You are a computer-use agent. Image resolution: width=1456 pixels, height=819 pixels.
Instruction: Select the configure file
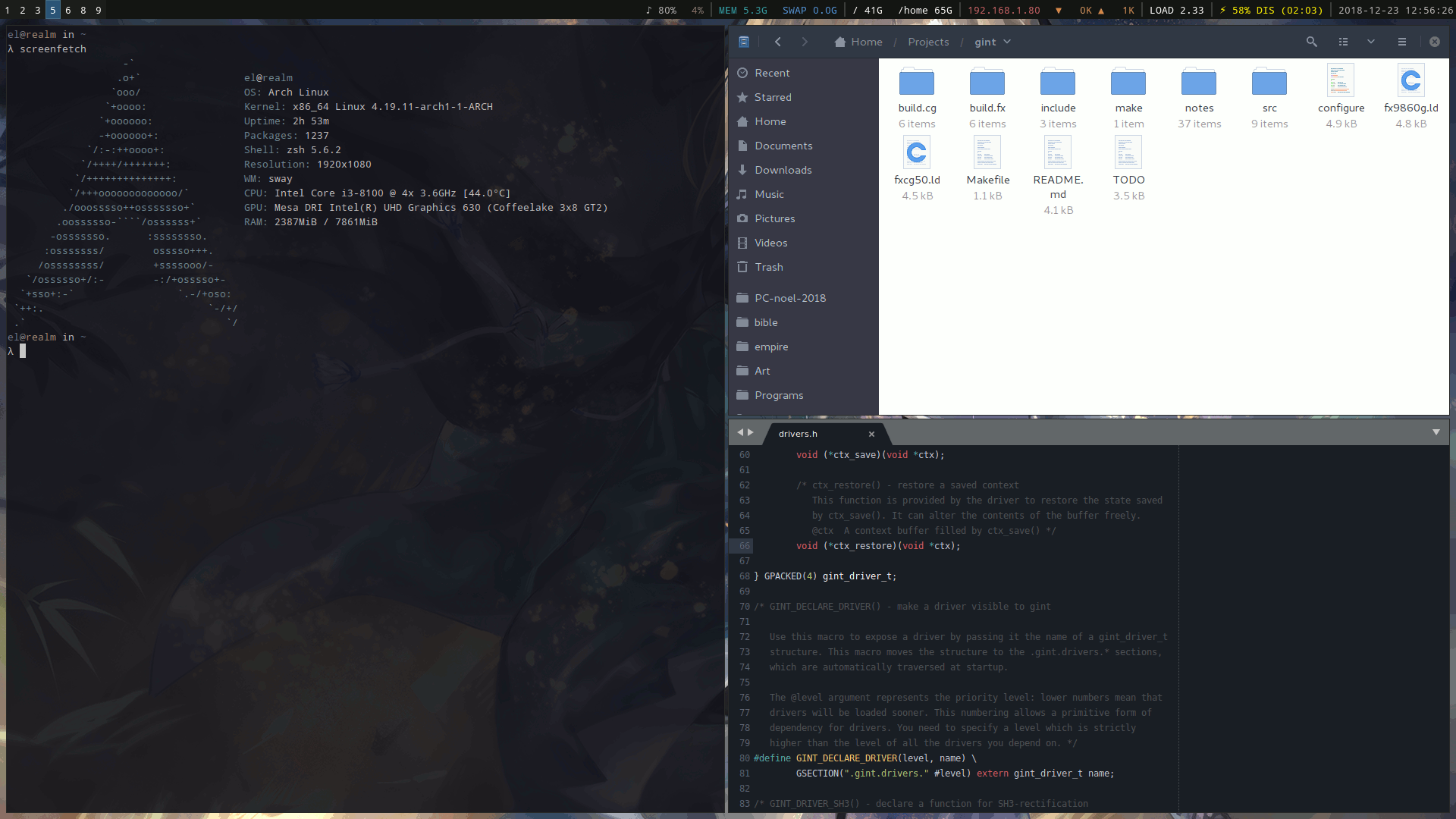tap(1341, 96)
